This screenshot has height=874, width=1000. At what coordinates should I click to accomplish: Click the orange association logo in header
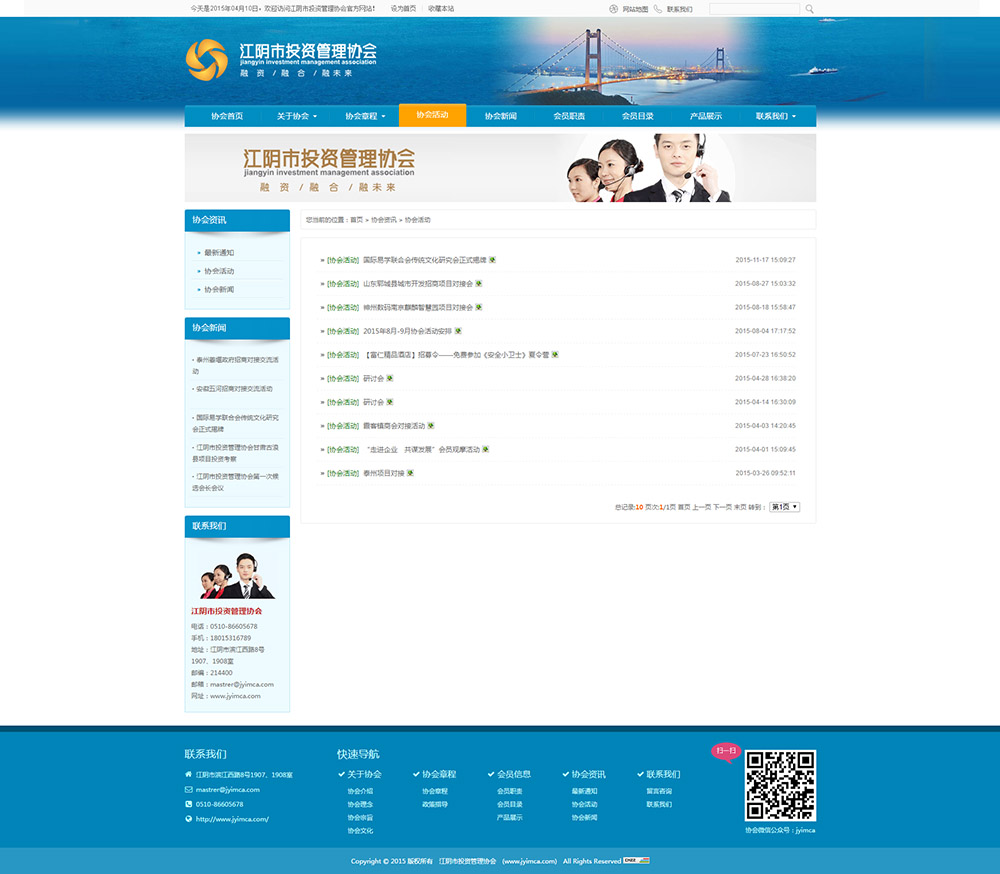click(207, 60)
